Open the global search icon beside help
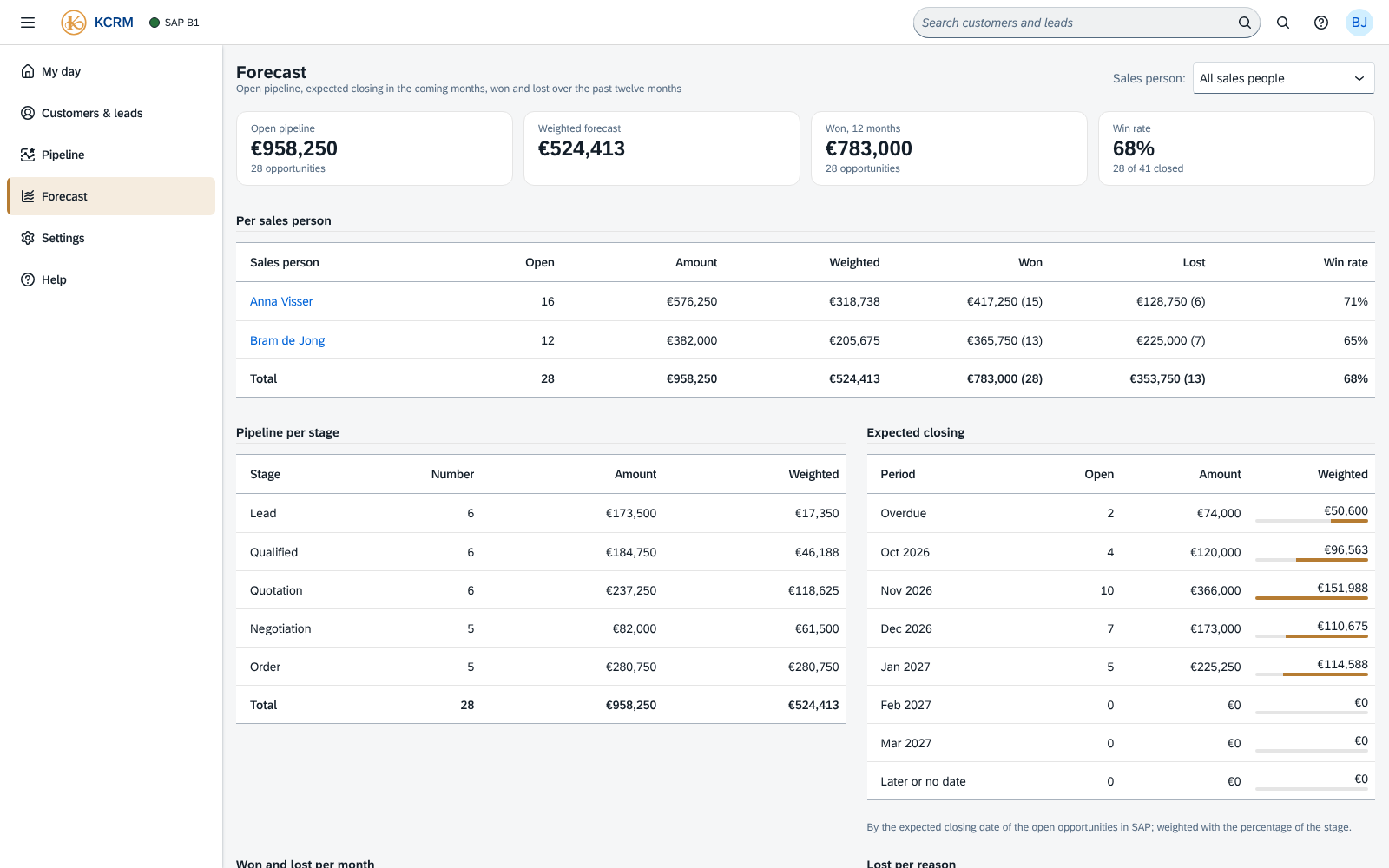This screenshot has width=1389, height=868. [1283, 23]
